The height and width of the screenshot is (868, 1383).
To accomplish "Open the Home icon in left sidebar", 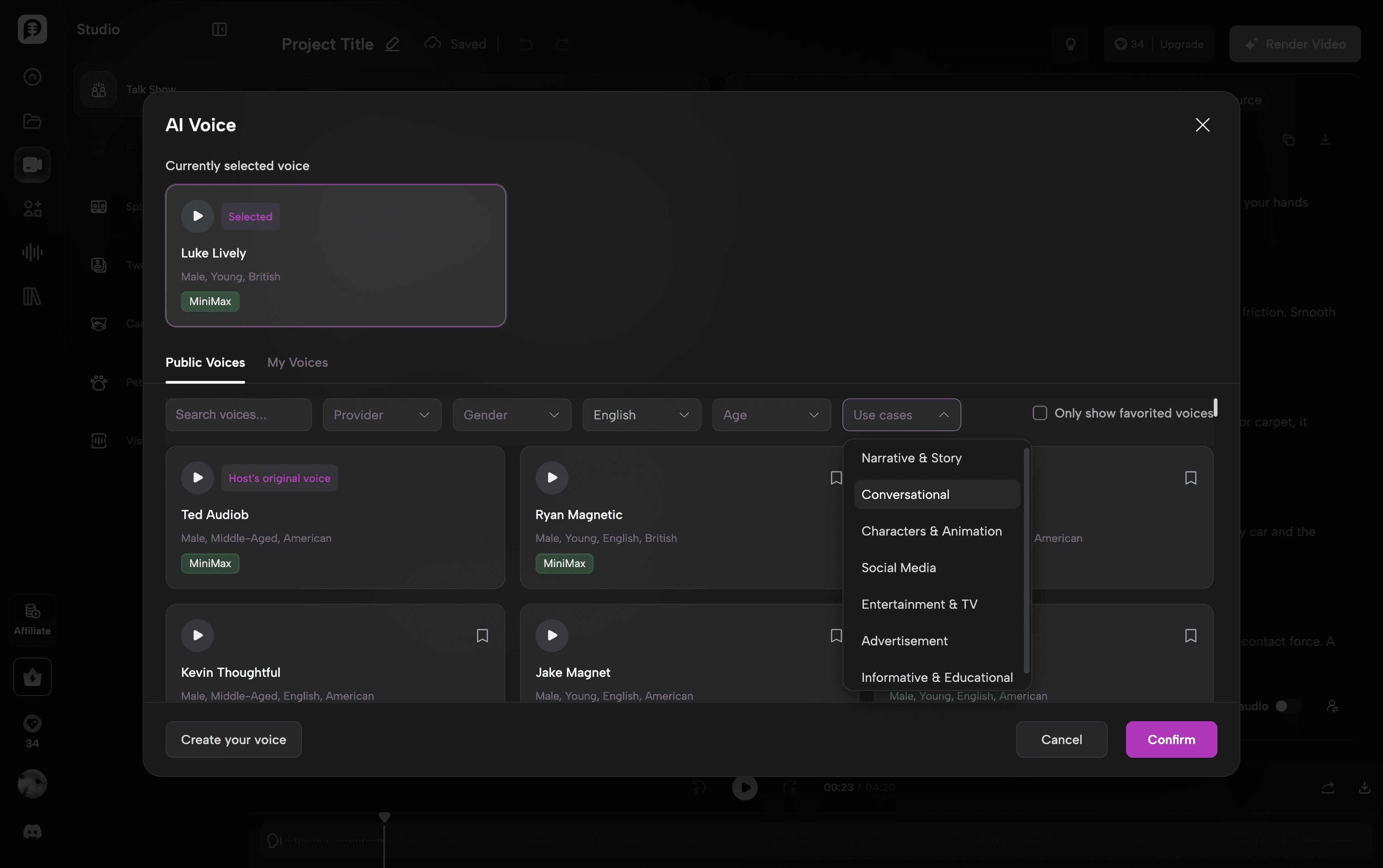I will [32, 77].
